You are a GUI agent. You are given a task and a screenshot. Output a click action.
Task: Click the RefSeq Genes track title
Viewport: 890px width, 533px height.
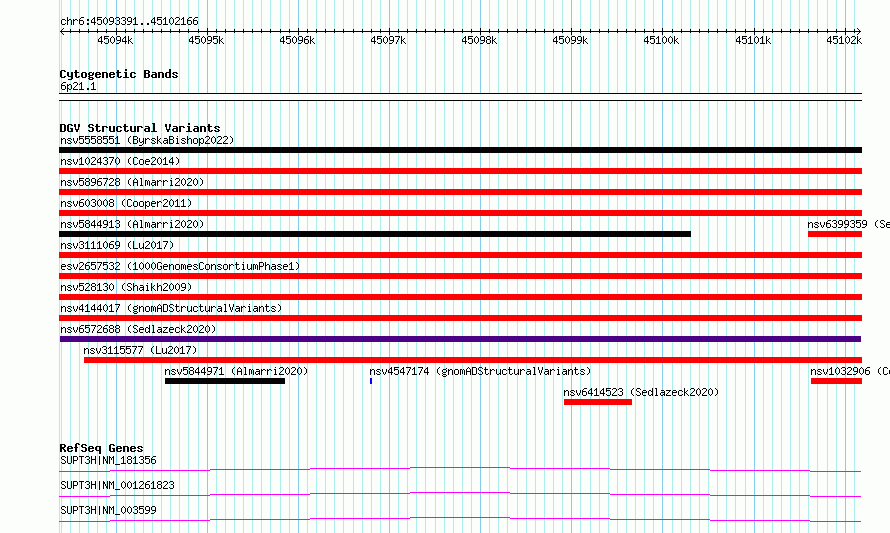(102, 448)
